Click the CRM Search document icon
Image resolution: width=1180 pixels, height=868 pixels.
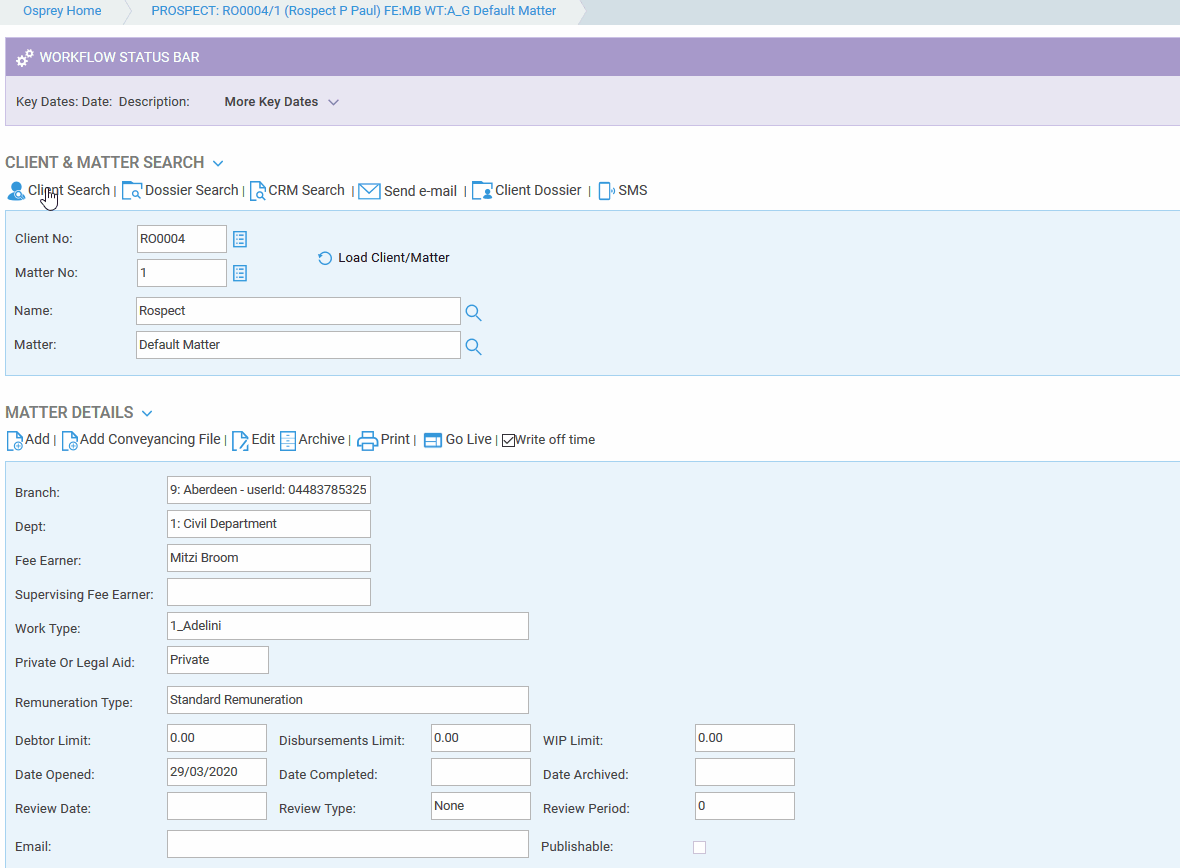click(257, 191)
